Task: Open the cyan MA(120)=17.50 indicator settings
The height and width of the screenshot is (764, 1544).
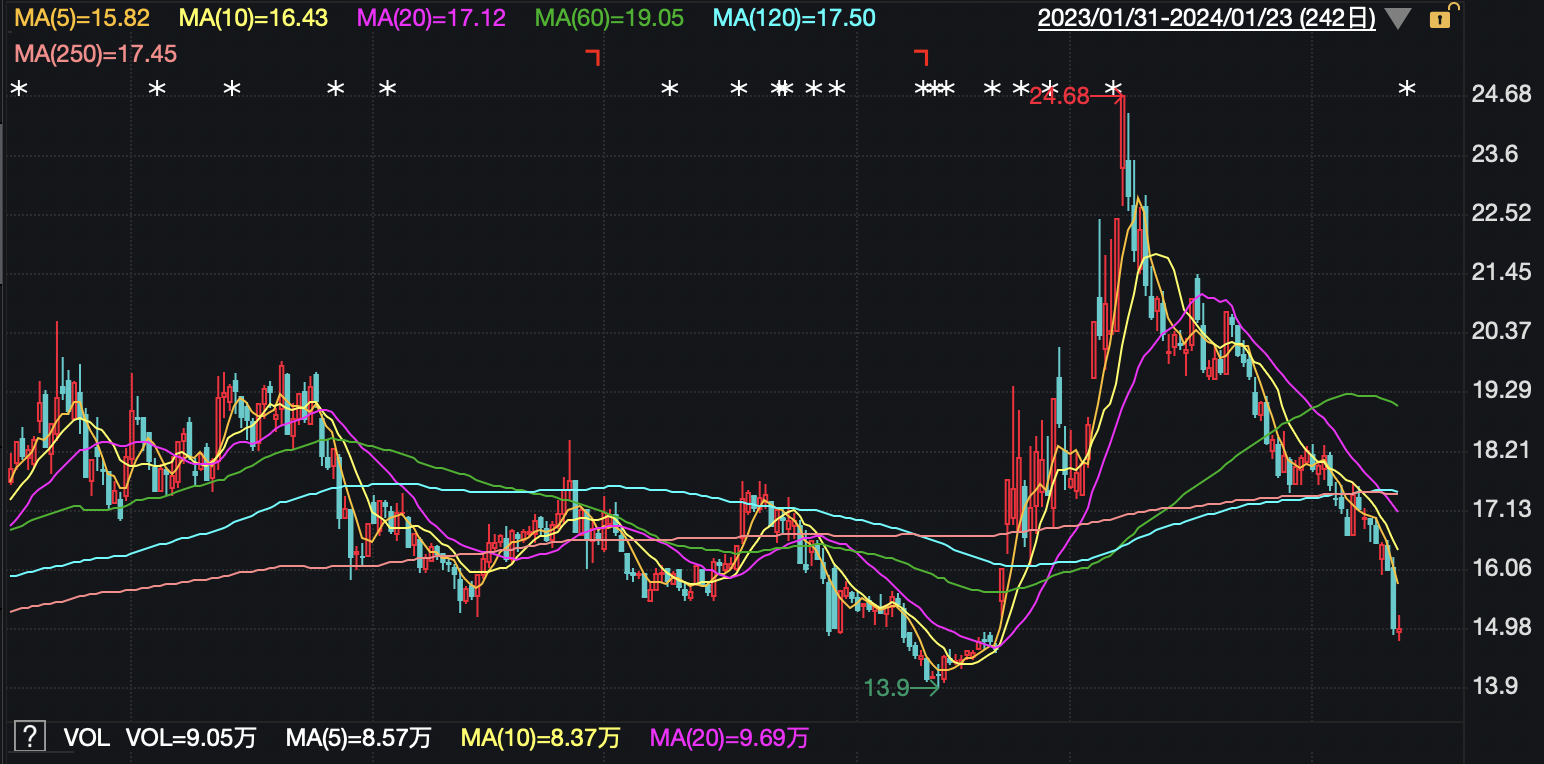Action: point(795,18)
